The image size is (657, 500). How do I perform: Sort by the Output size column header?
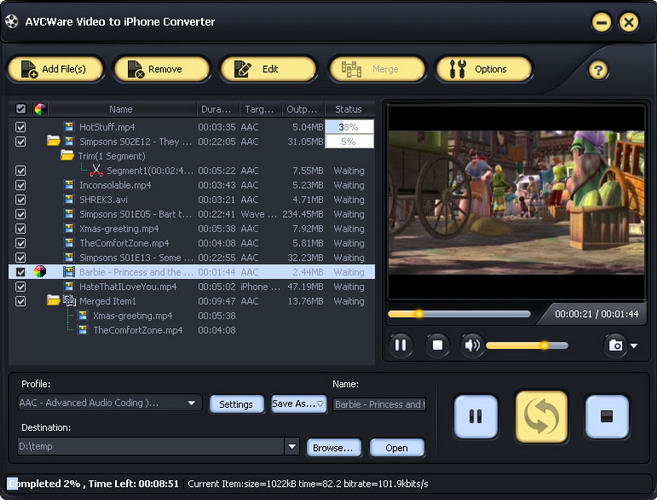pyautogui.click(x=303, y=109)
